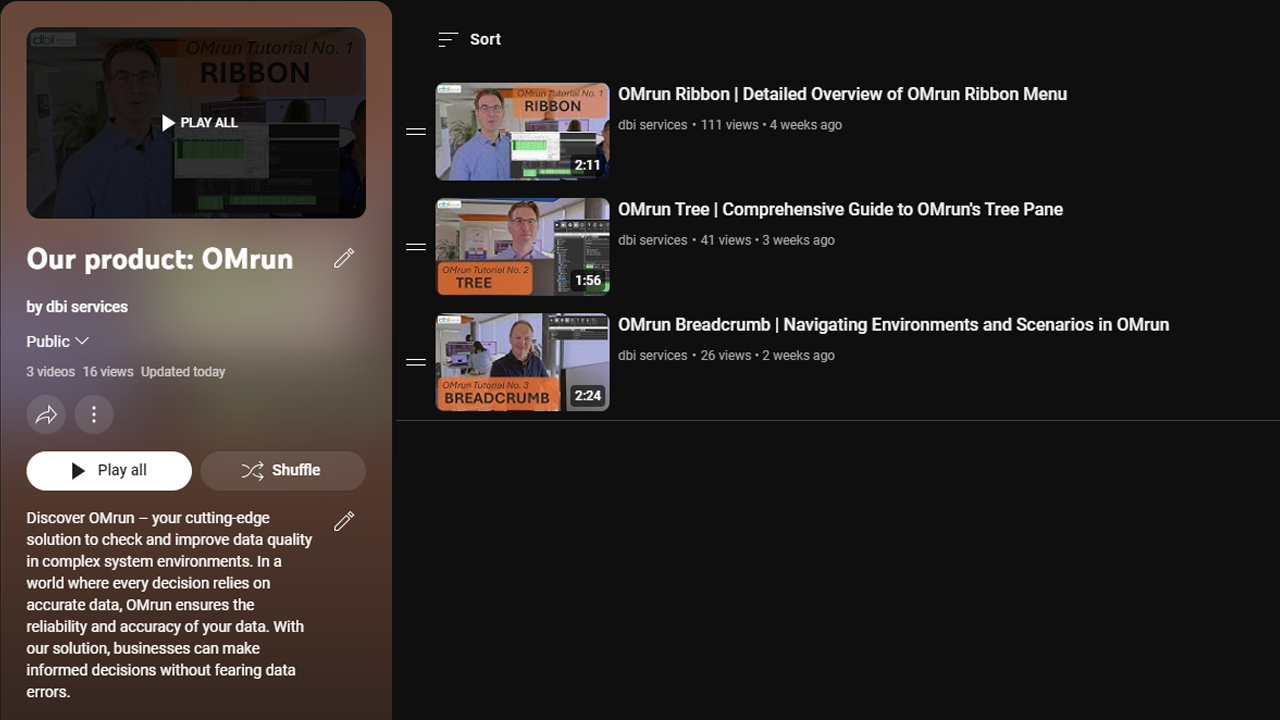The height and width of the screenshot is (720, 1280).
Task: Click PLAY ALL overlay on playlist cover
Action: (200, 123)
